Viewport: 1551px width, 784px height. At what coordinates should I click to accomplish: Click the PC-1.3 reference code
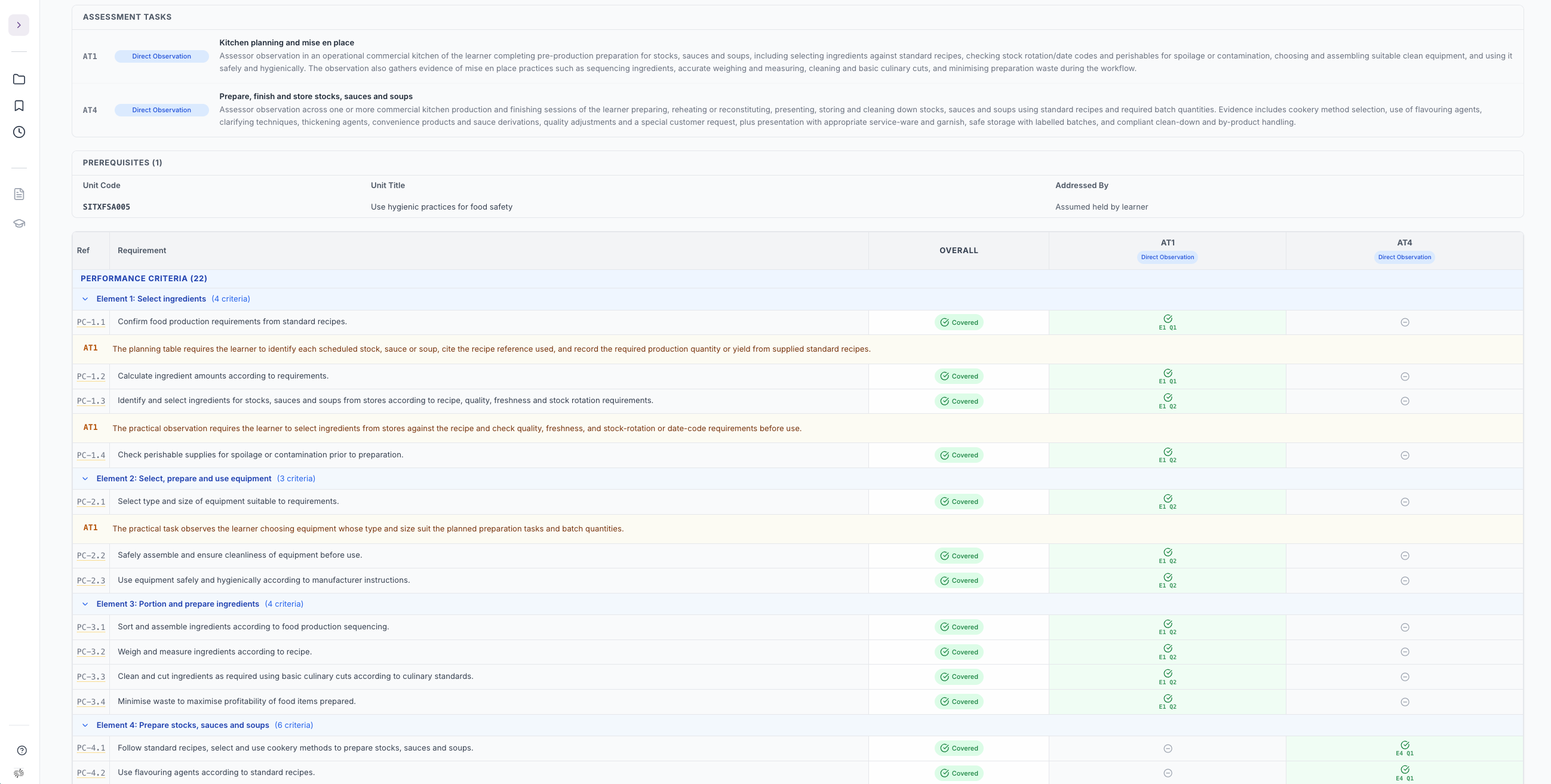click(x=91, y=401)
